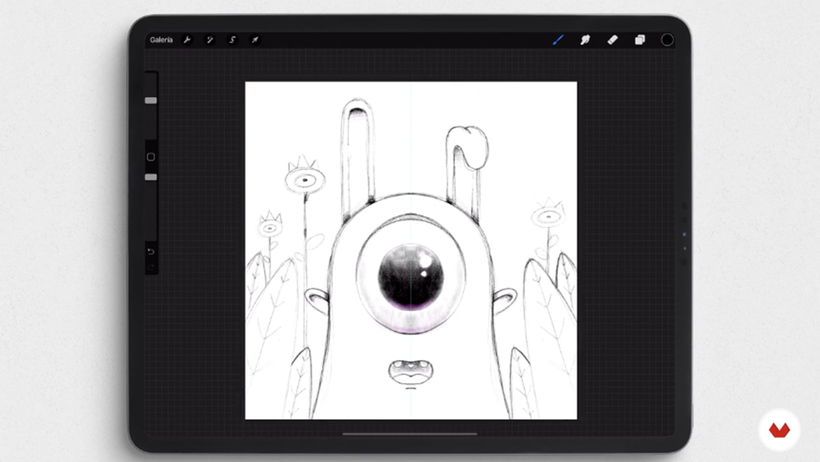The height and width of the screenshot is (462, 820).
Task: Select the Eraser tool
Action: [x=612, y=40]
